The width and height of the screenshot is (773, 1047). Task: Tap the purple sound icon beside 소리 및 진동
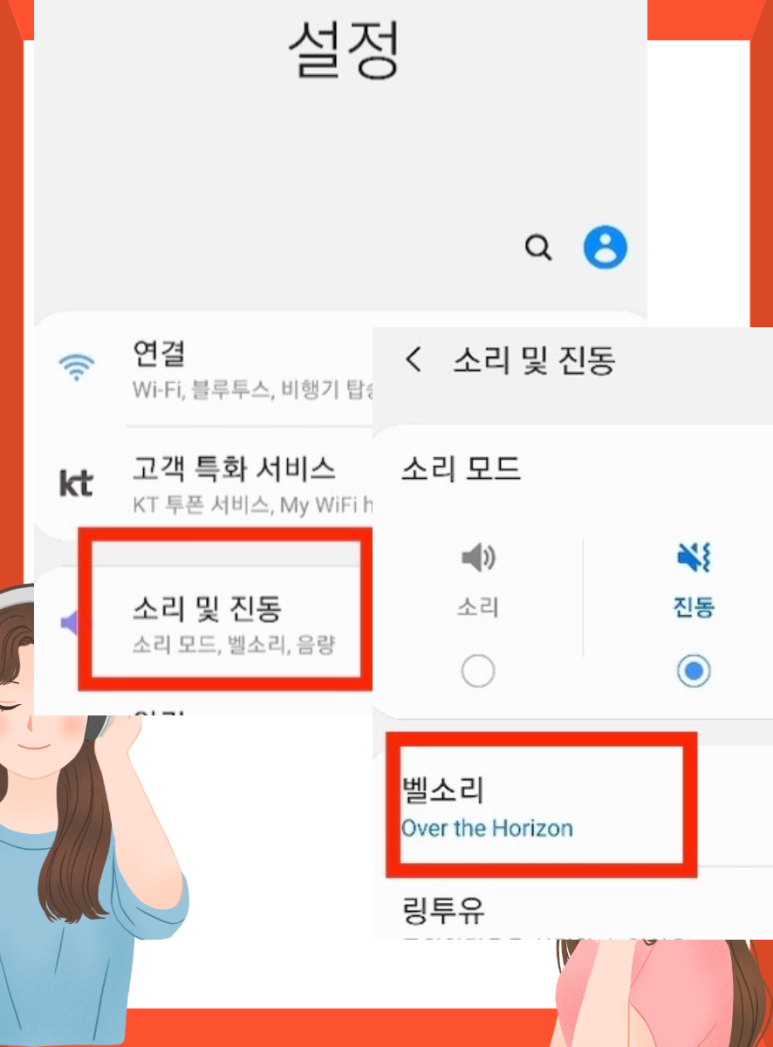[x=69, y=623]
